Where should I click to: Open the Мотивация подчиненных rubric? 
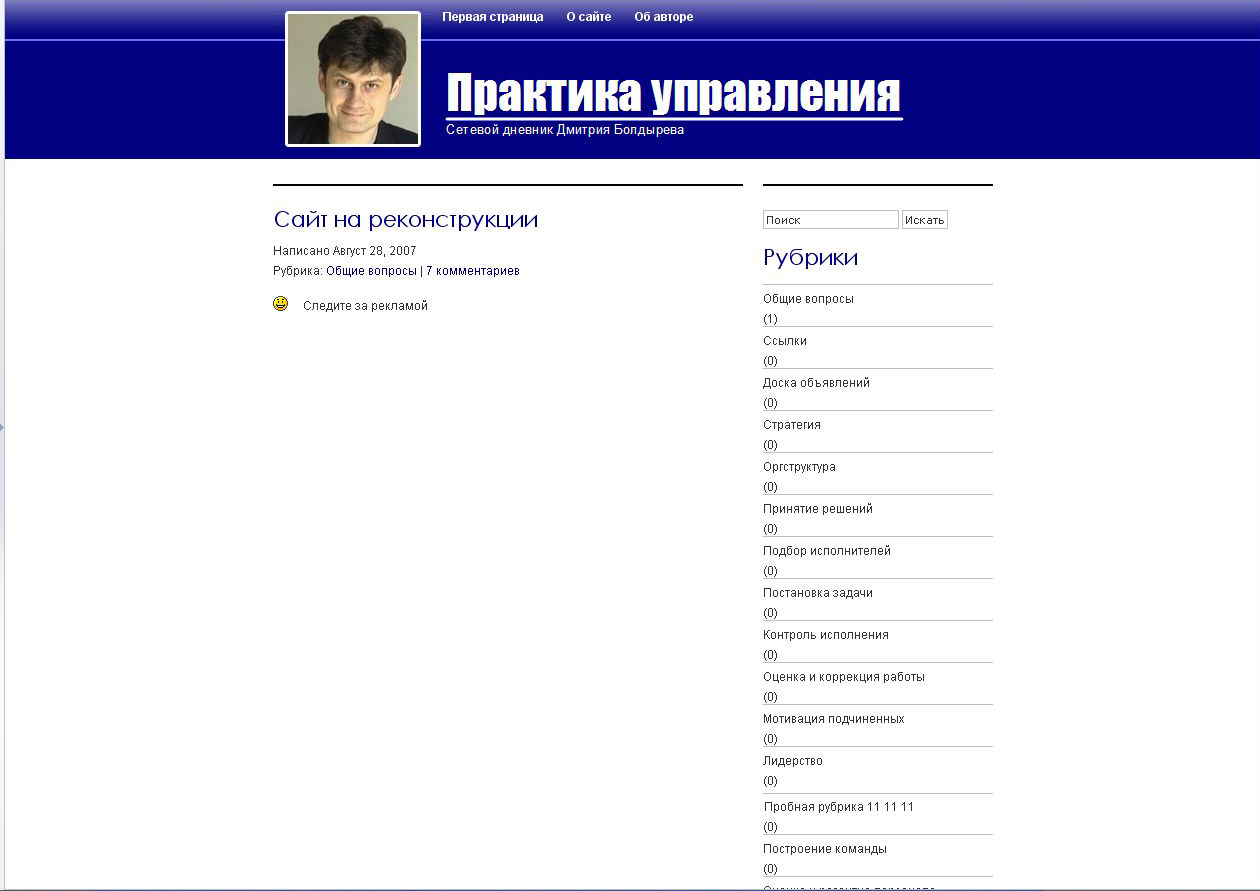point(833,718)
